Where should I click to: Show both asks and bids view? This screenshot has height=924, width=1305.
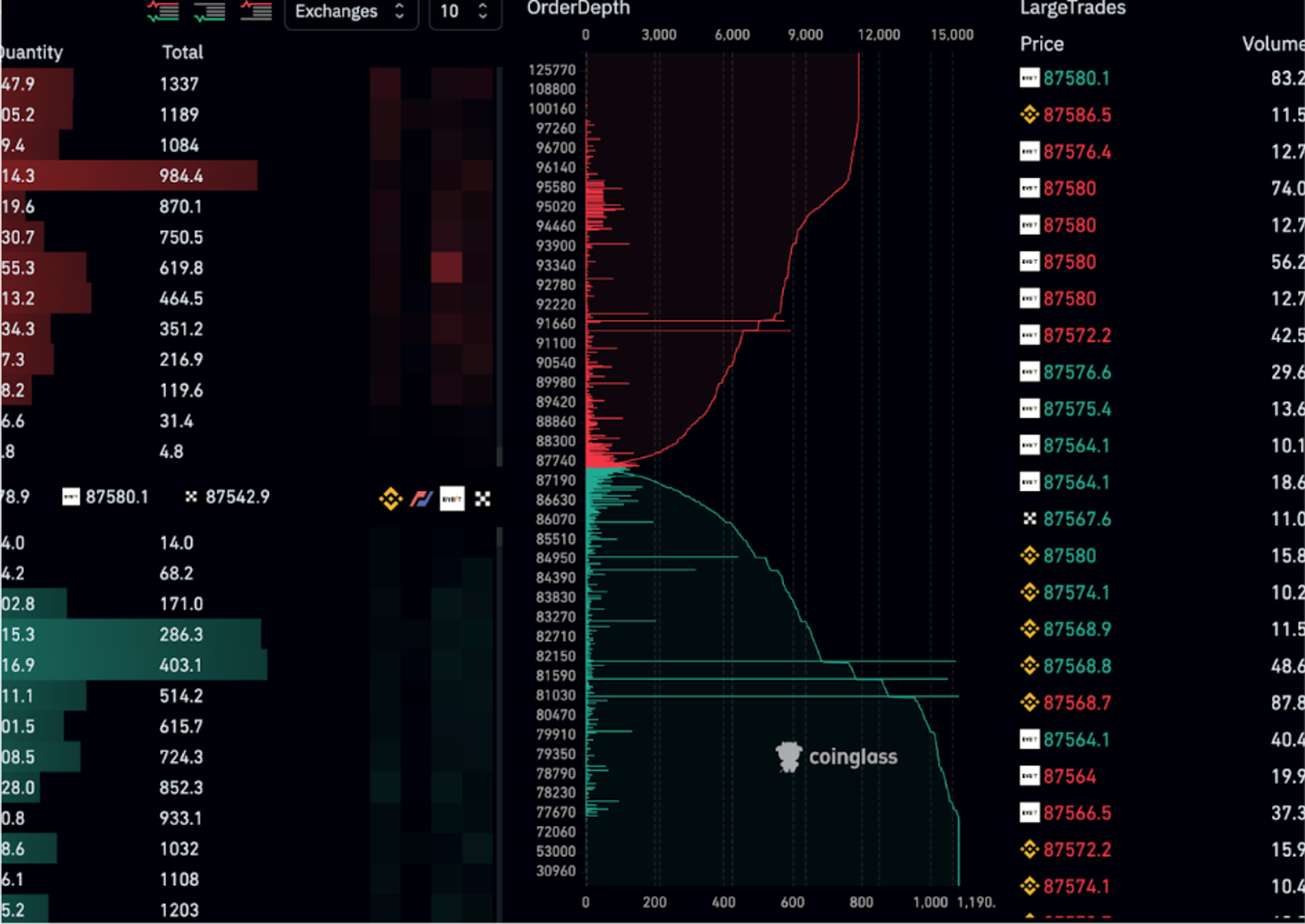[163, 11]
